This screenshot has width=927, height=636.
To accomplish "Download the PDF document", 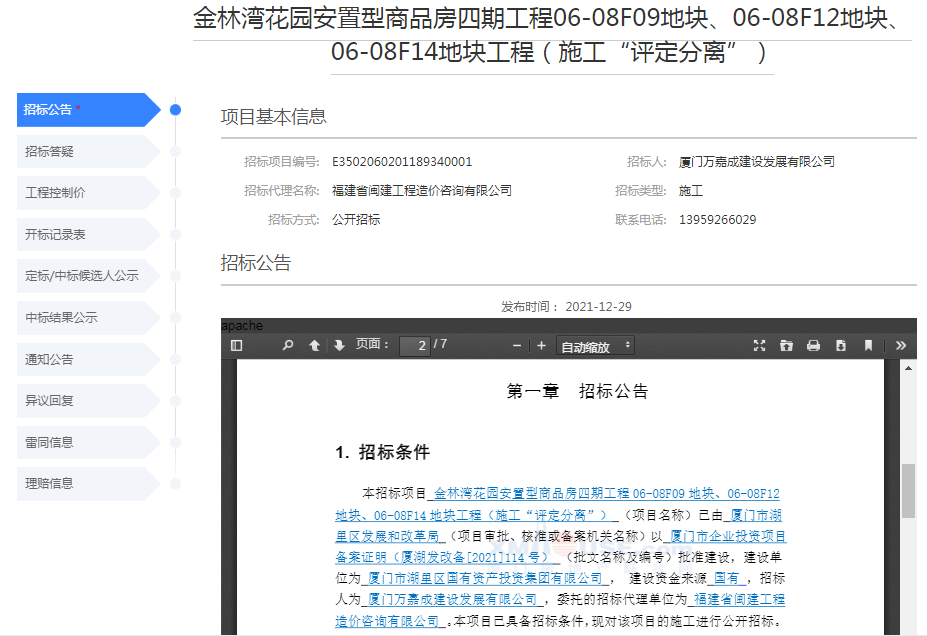I will pyautogui.click(x=841, y=346).
